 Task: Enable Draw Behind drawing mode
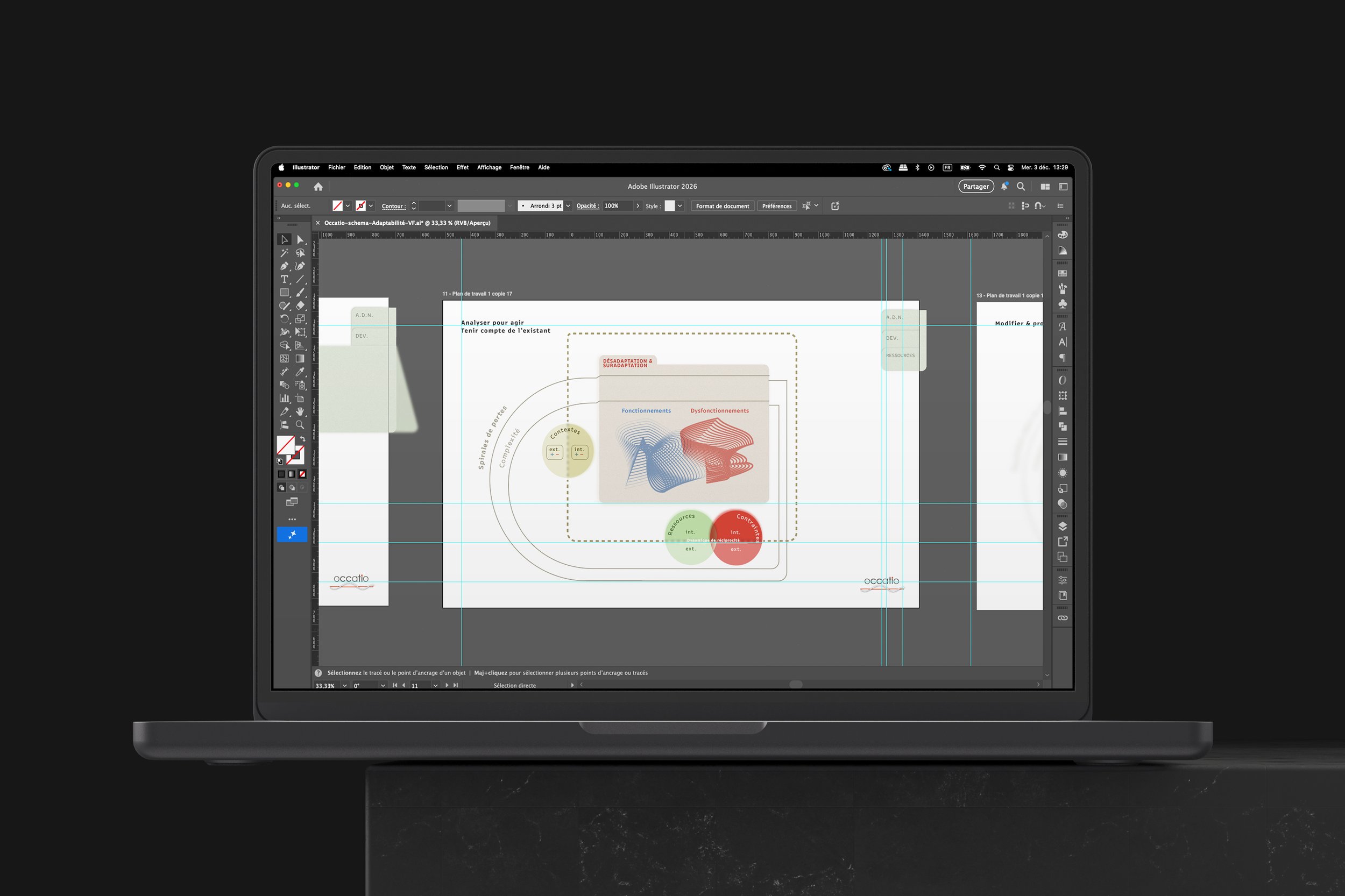tap(292, 487)
